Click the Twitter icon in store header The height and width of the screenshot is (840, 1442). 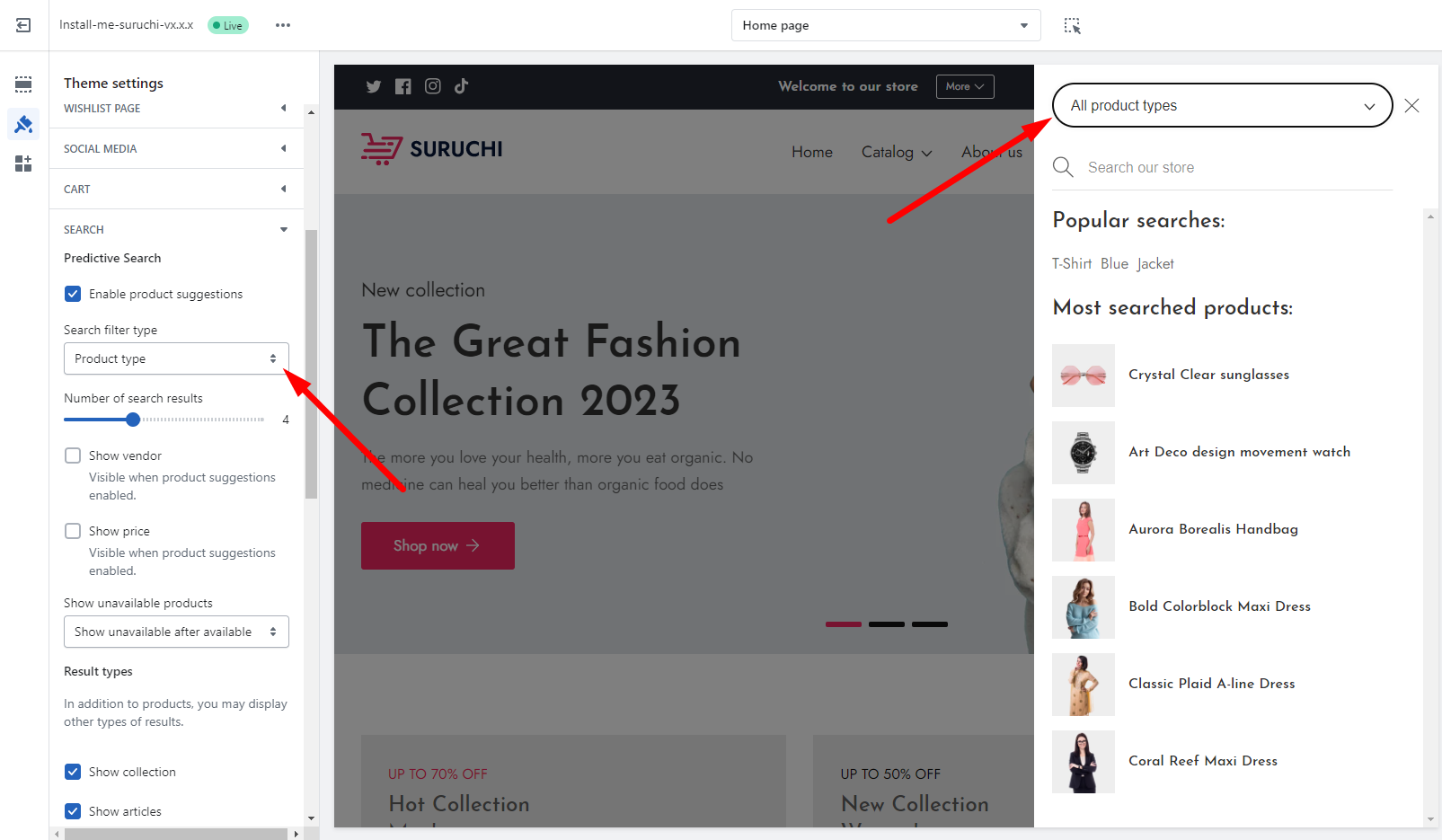tap(374, 86)
